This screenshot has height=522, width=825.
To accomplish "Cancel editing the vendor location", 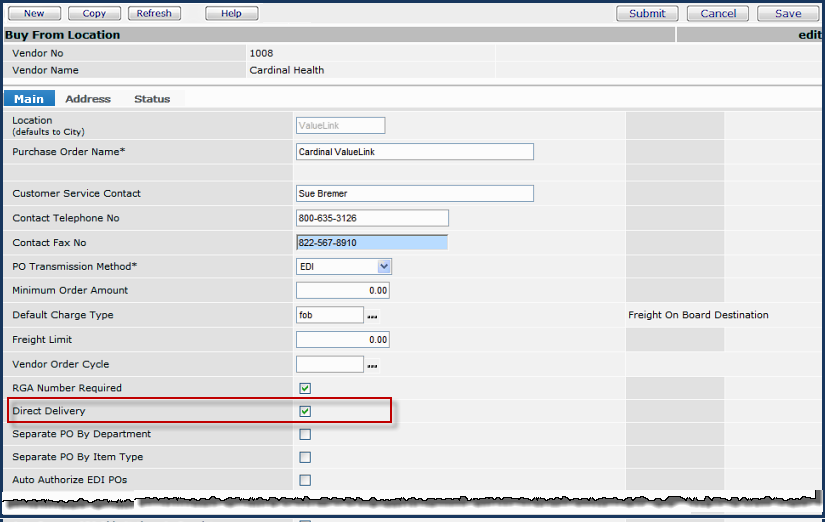I will pos(718,14).
